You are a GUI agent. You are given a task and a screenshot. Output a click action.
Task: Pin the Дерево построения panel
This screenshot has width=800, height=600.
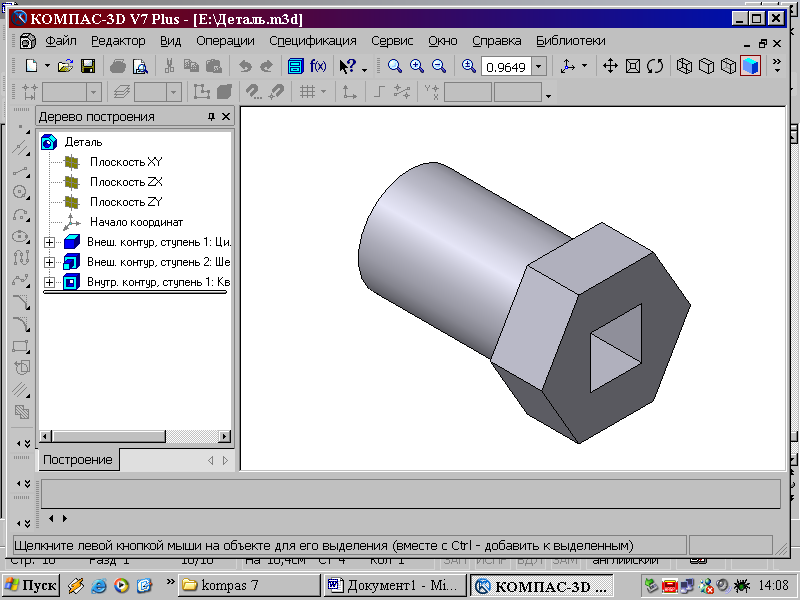211,117
